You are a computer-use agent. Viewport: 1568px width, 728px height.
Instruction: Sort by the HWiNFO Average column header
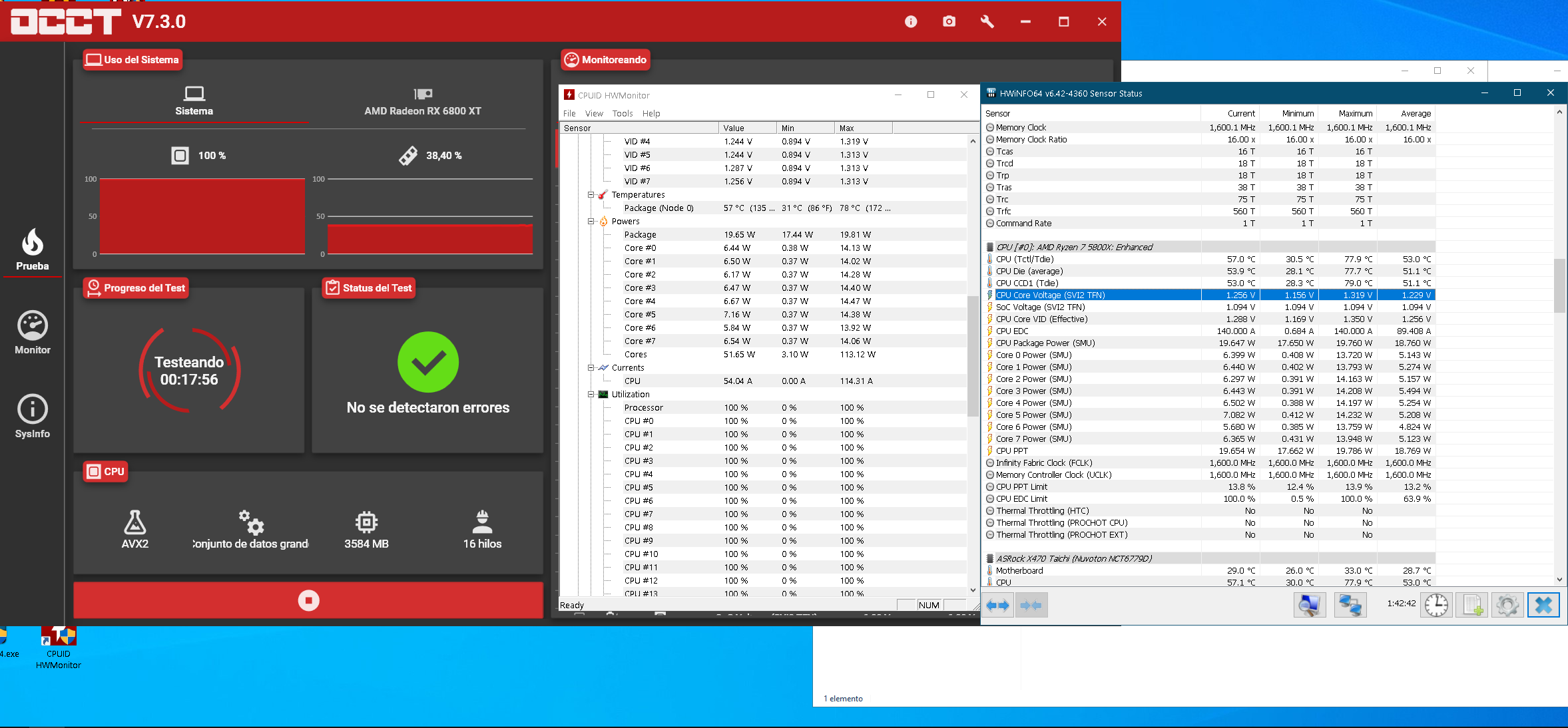tap(1406, 114)
